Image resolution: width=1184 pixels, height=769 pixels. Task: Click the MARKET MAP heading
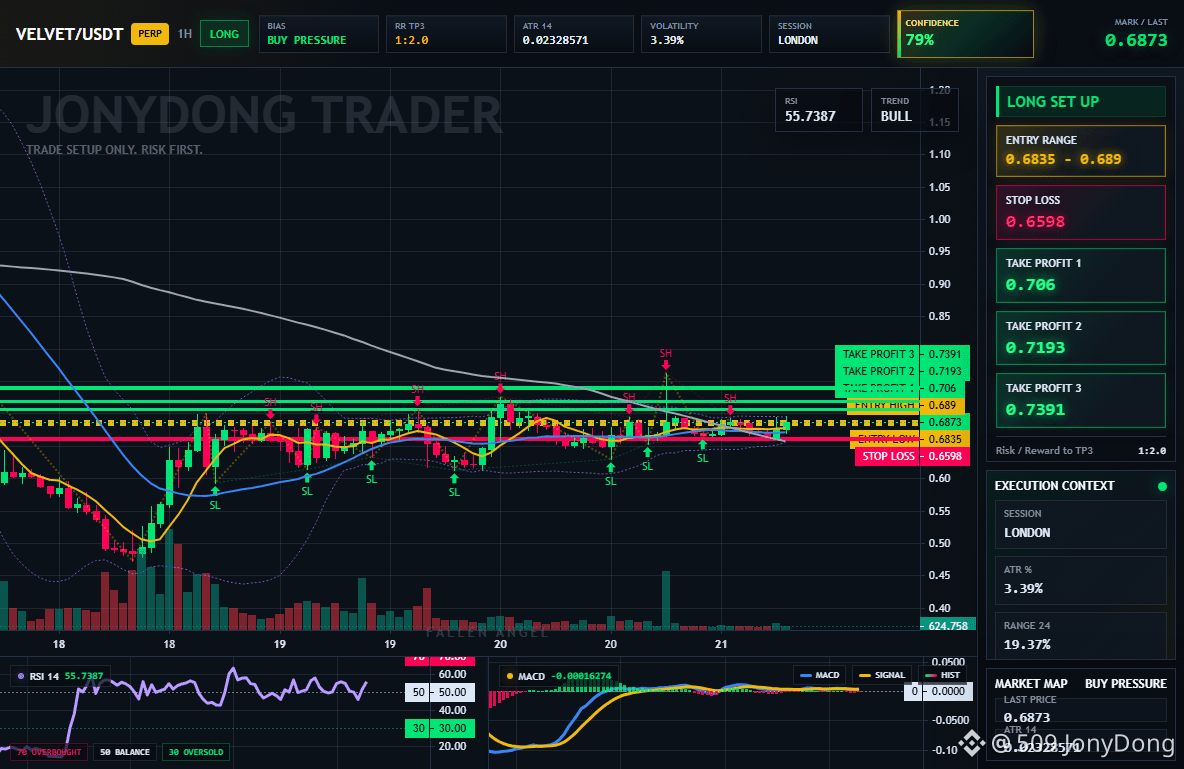coord(1031,684)
